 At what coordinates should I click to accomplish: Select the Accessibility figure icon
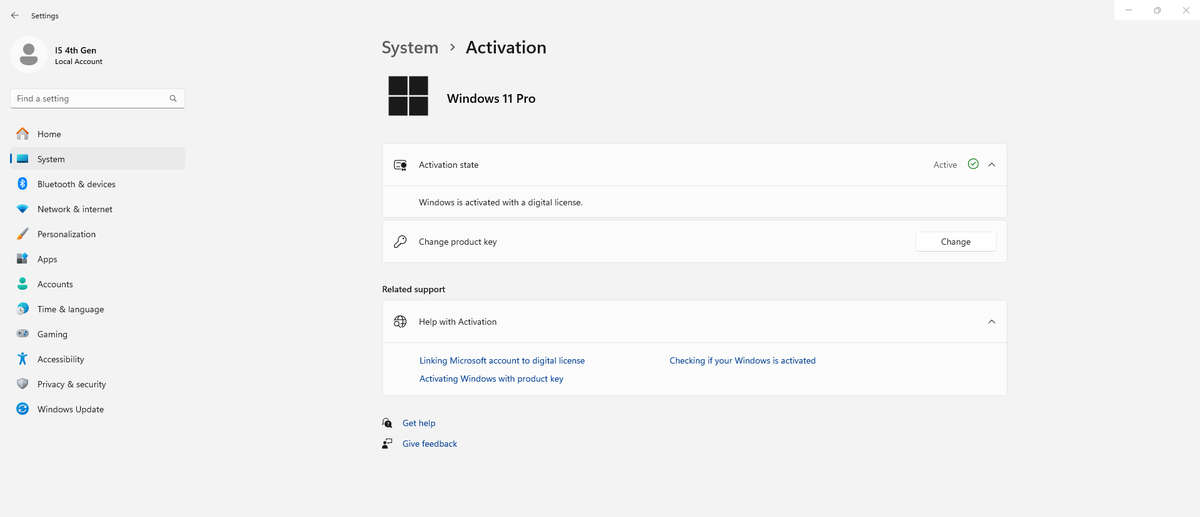pos(22,359)
